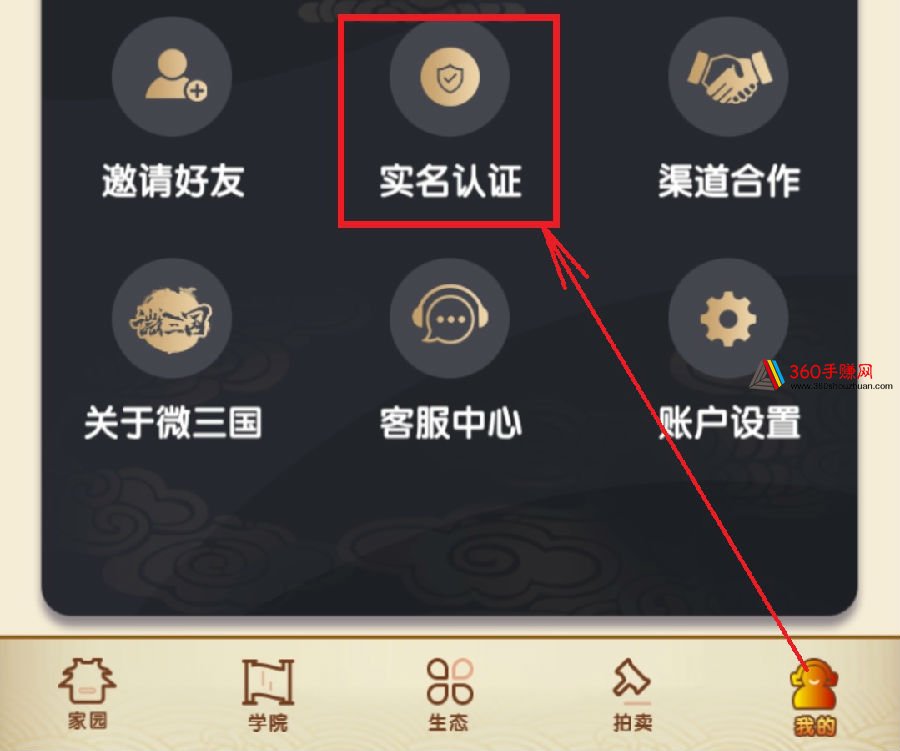Image resolution: width=900 pixels, height=751 pixels.
Task: Click the 渠道合作 label
Action: (x=729, y=181)
